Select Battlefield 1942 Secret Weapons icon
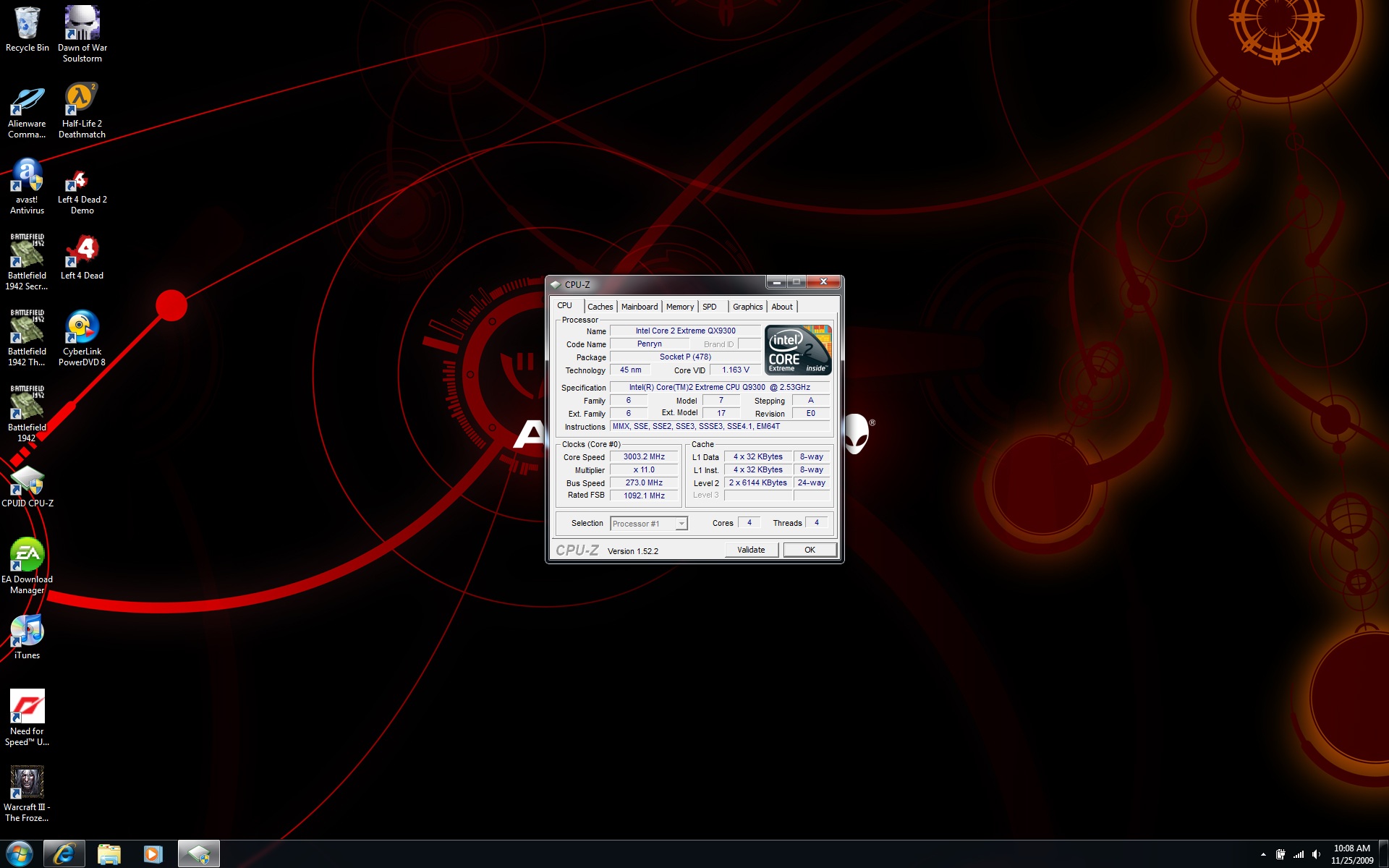 [27, 262]
